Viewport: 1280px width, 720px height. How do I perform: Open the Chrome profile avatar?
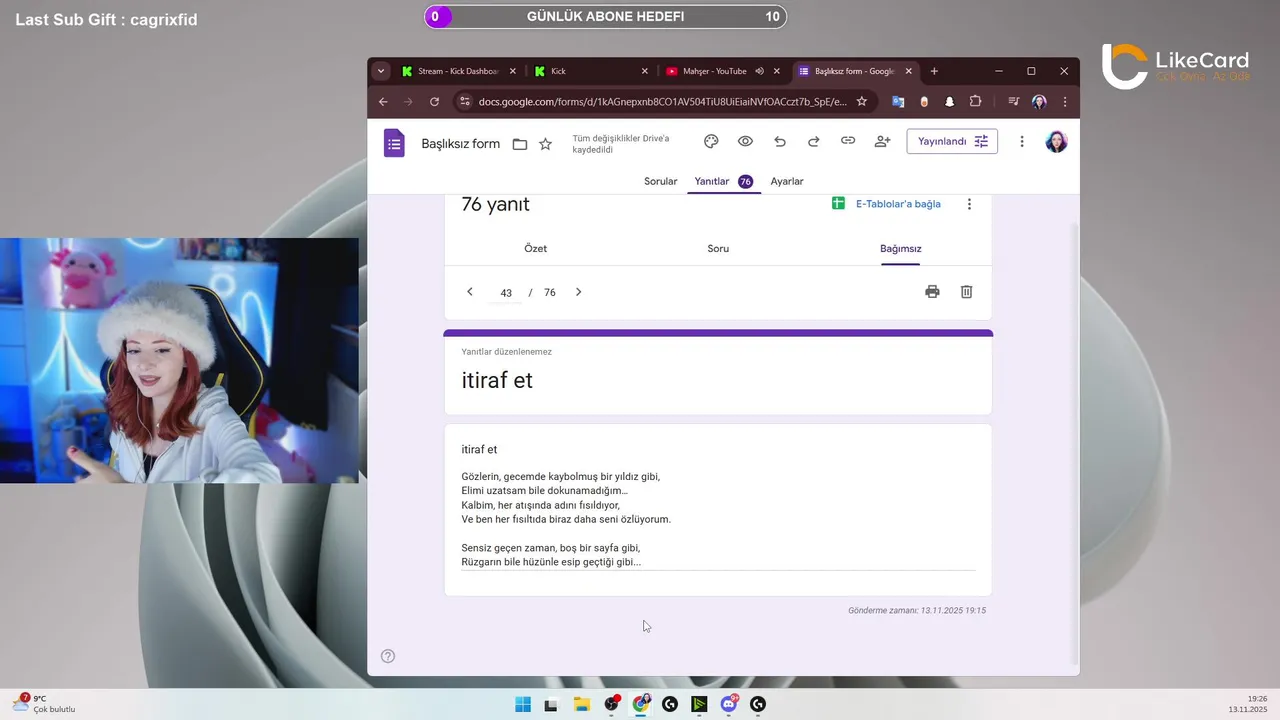tap(1039, 101)
